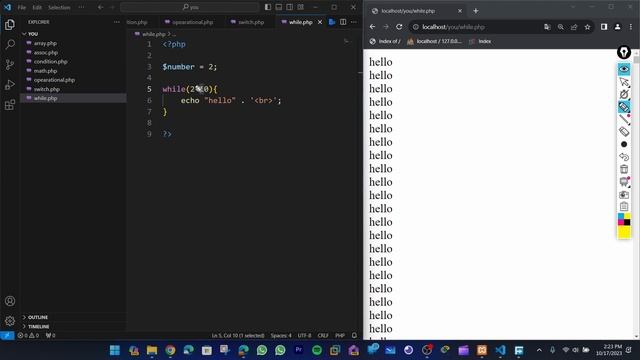Open the Accounts menu icon
Screen dimensions: 640x360
pos(10,301)
